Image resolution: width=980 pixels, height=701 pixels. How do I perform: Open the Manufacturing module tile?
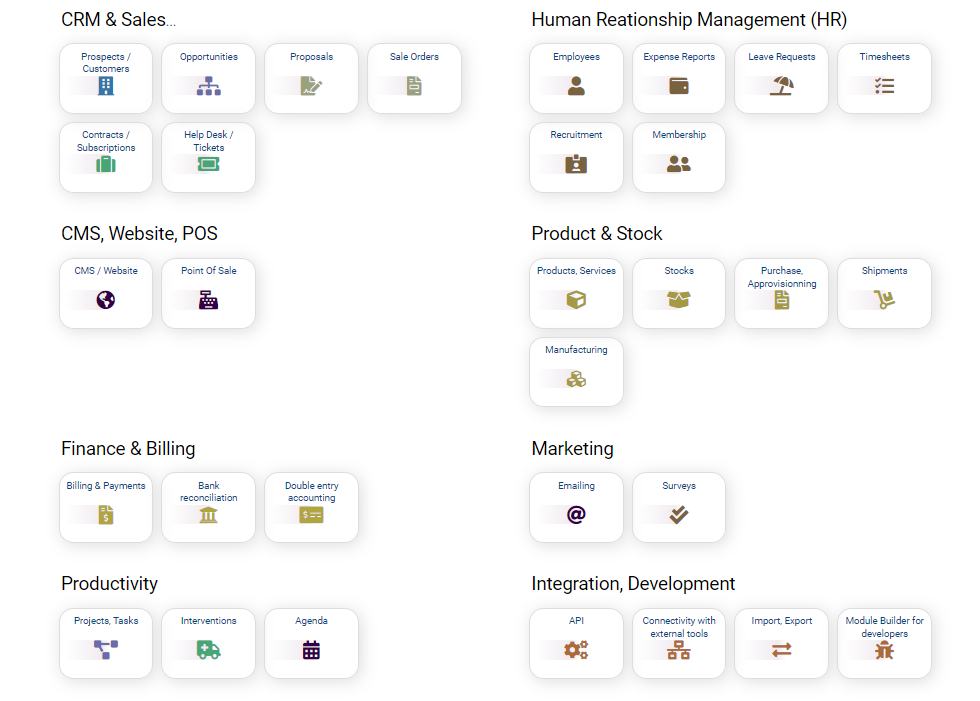pos(576,371)
